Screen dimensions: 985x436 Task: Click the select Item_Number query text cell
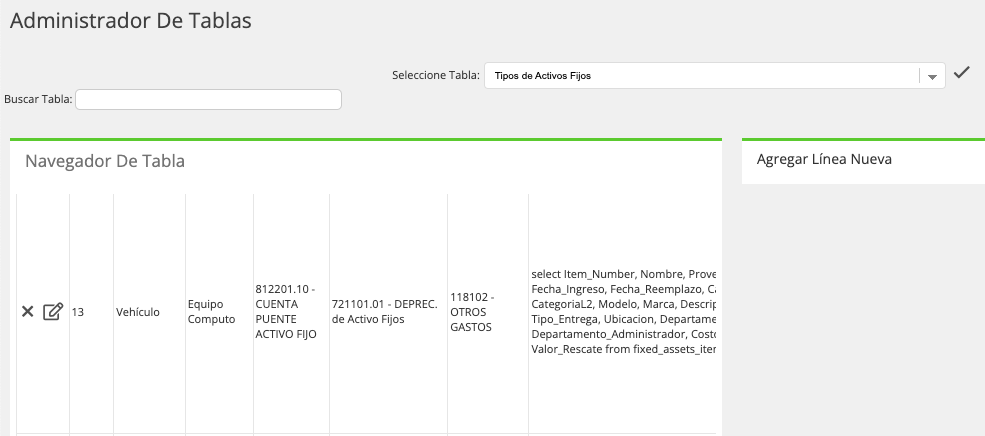[x=623, y=312]
